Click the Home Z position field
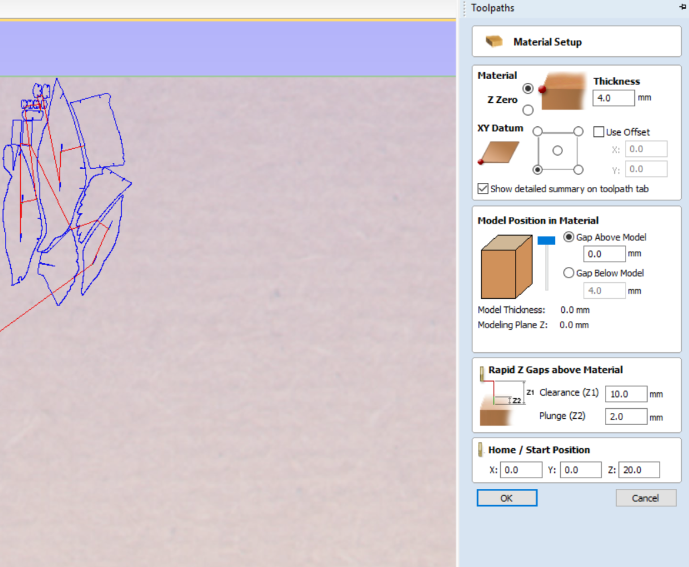The width and height of the screenshot is (689, 567). point(639,470)
